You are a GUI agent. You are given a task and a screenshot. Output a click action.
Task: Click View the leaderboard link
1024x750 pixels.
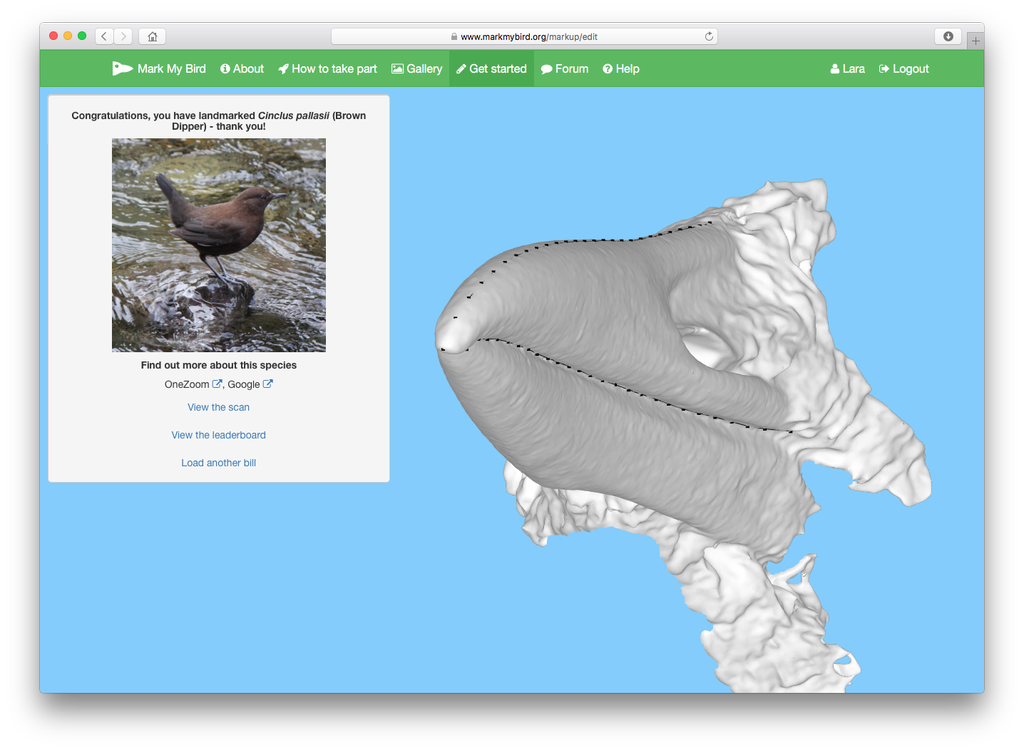pyautogui.click(x=218, y=435)
